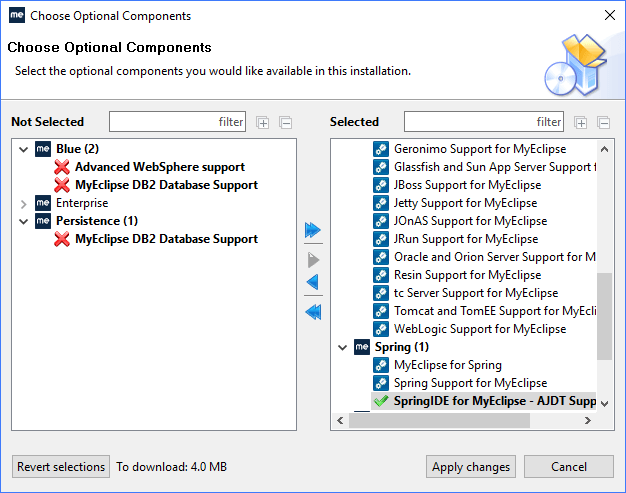Click red X icon of DB2 under Persistence

coord(62,239)
